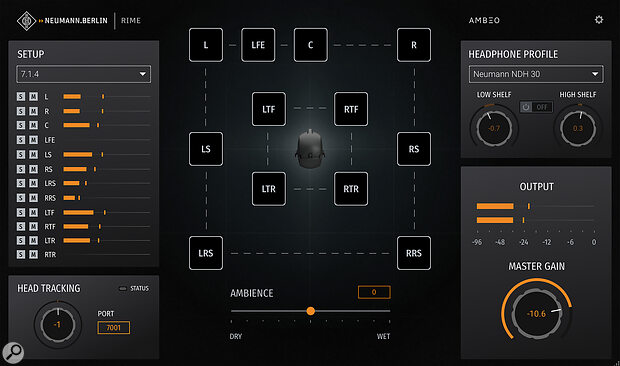Mute the RTF channel

[34, 226]
